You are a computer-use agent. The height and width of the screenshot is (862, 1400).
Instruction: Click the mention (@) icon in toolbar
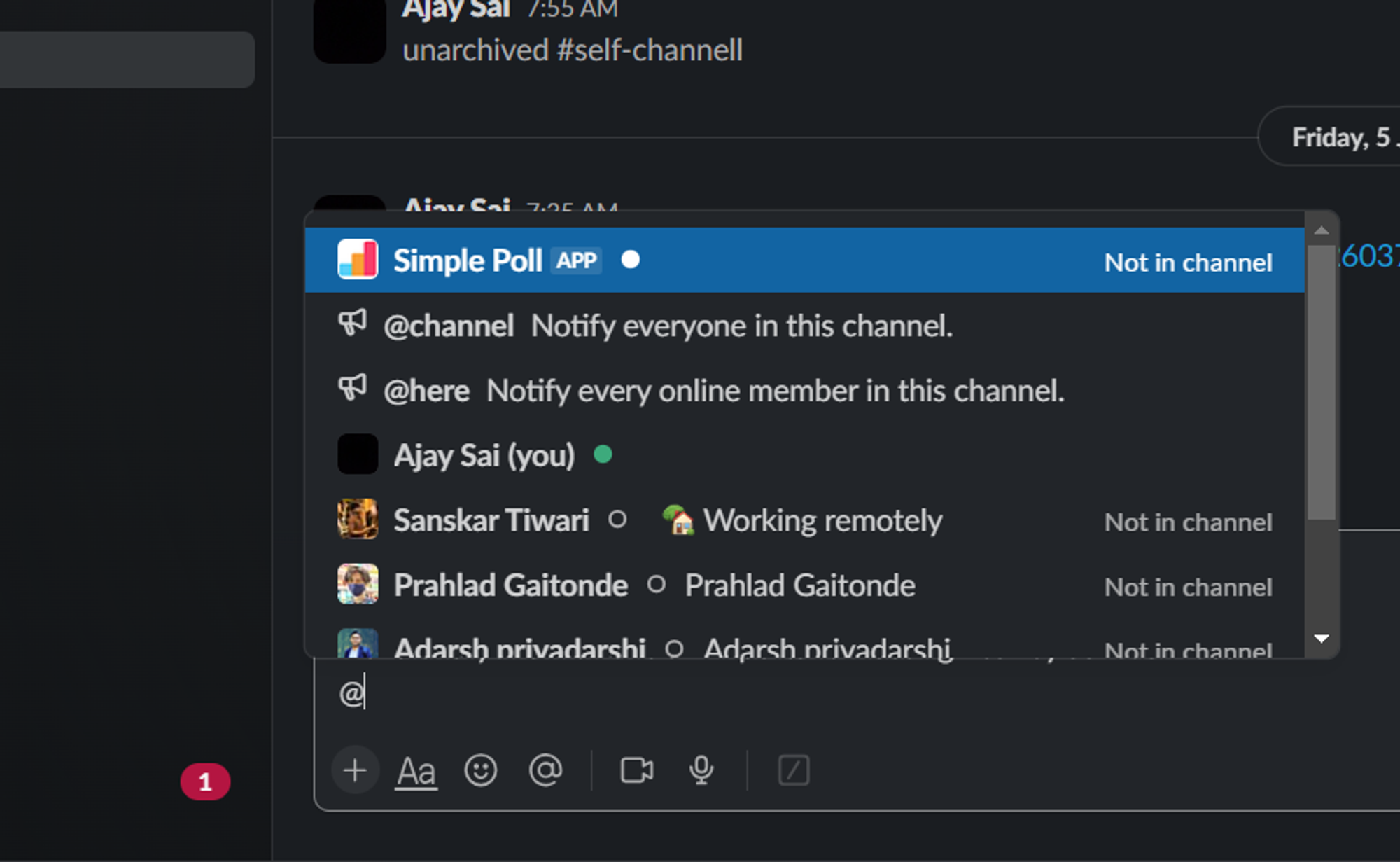[545, 769]
